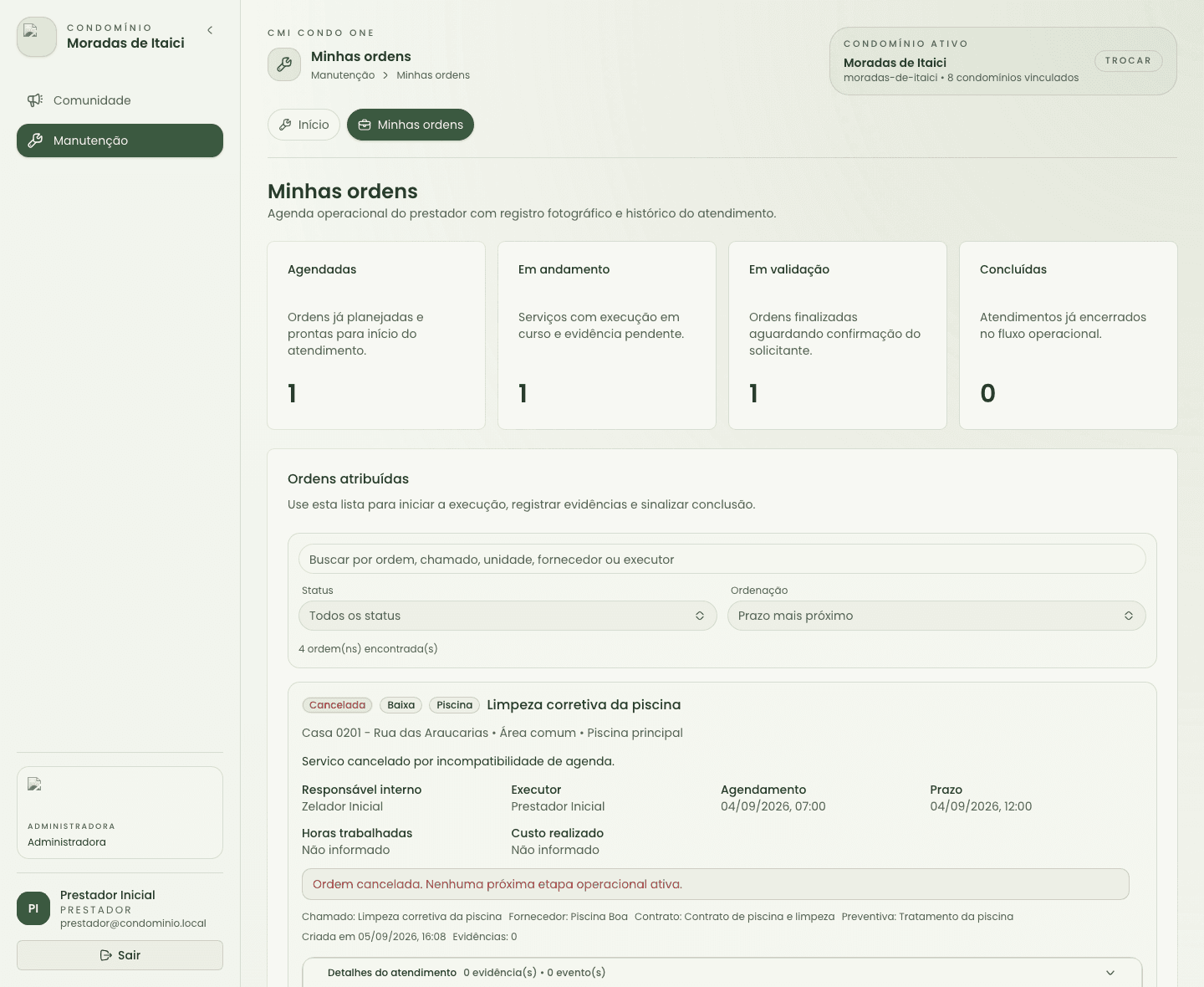Click 'Preventiva: Tratamento da piscina' text

pos(927,917)
